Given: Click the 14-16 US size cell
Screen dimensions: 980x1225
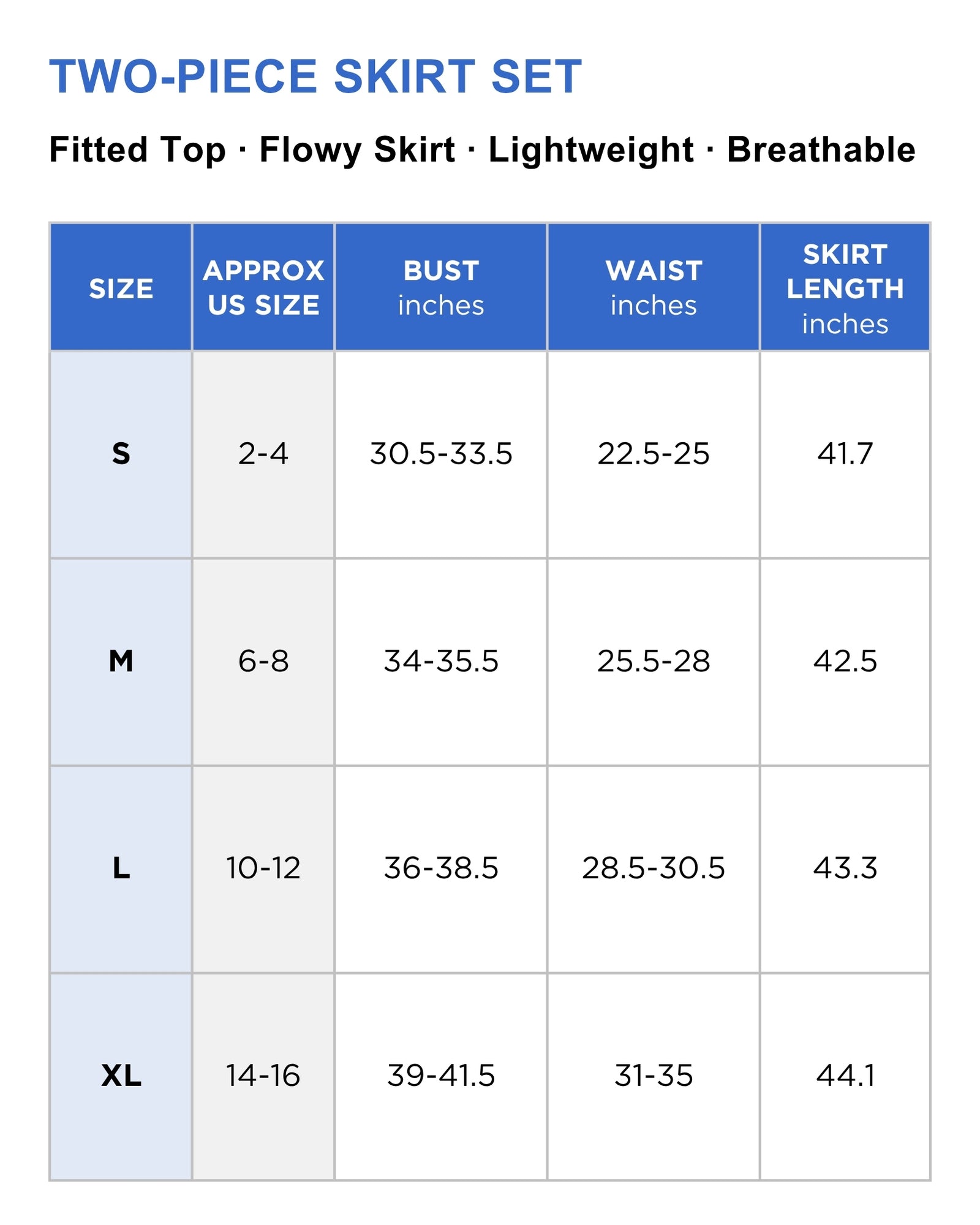Looking at the screenshot, I should (x=263, y=1076).
